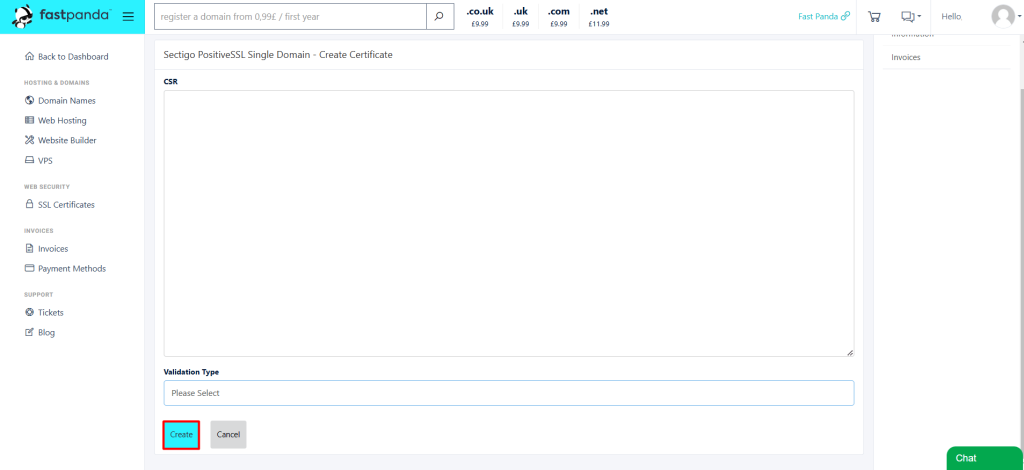Click the create certificate page heading

coord(278,55)
